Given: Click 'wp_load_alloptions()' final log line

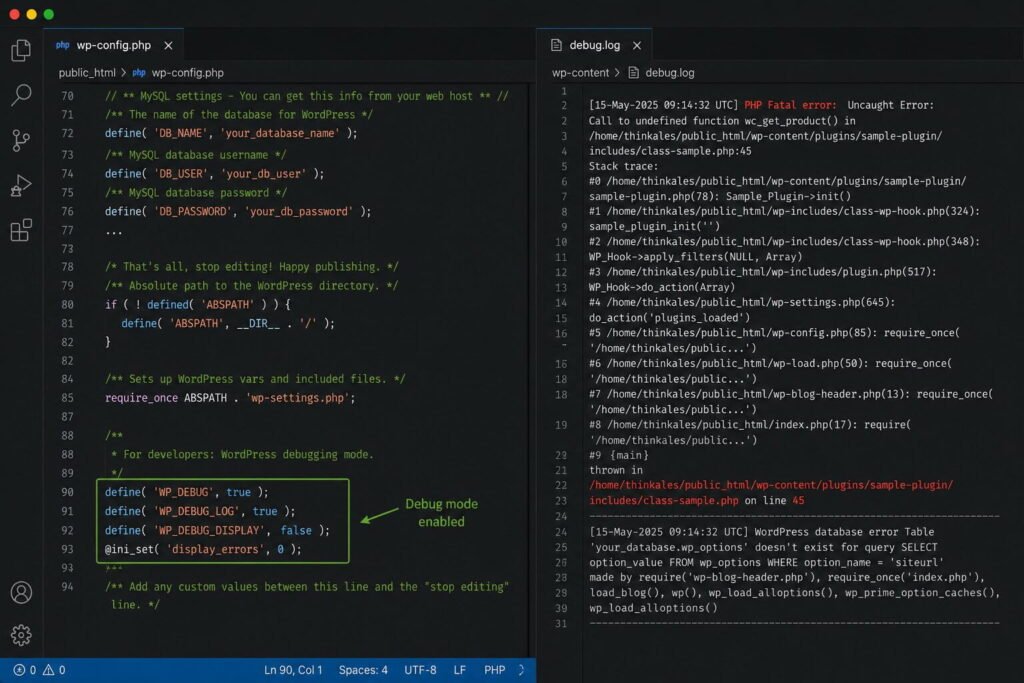Looking at the screenshot, I should click(x=653, y=608).
